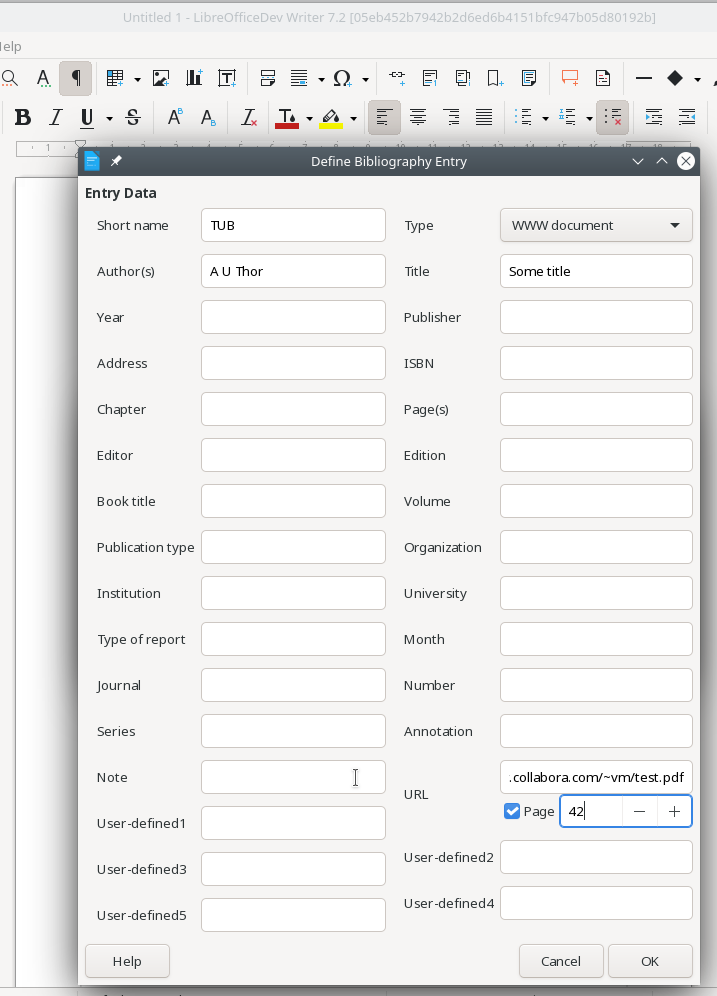Click the Insert Hyperlink icon
The image size is (717, 996).
coord(397,78)
